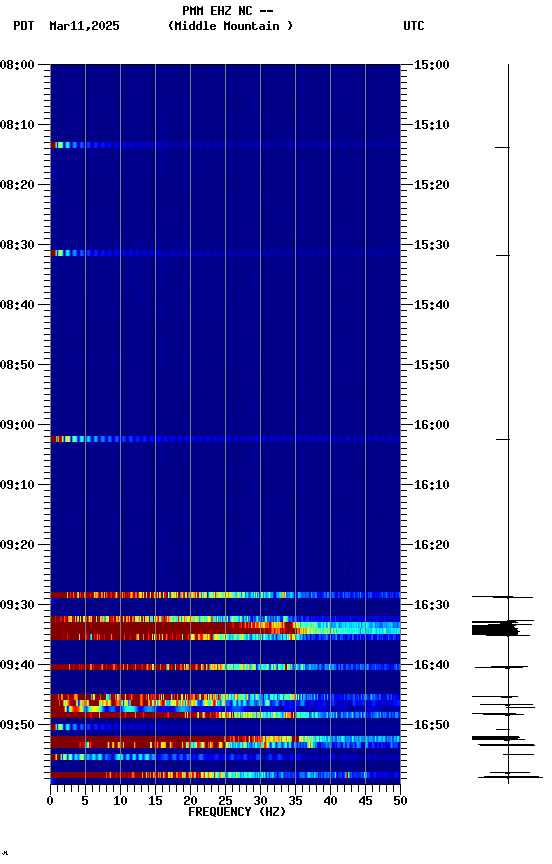Click the '15:10' UTC time label

[432, 125]
